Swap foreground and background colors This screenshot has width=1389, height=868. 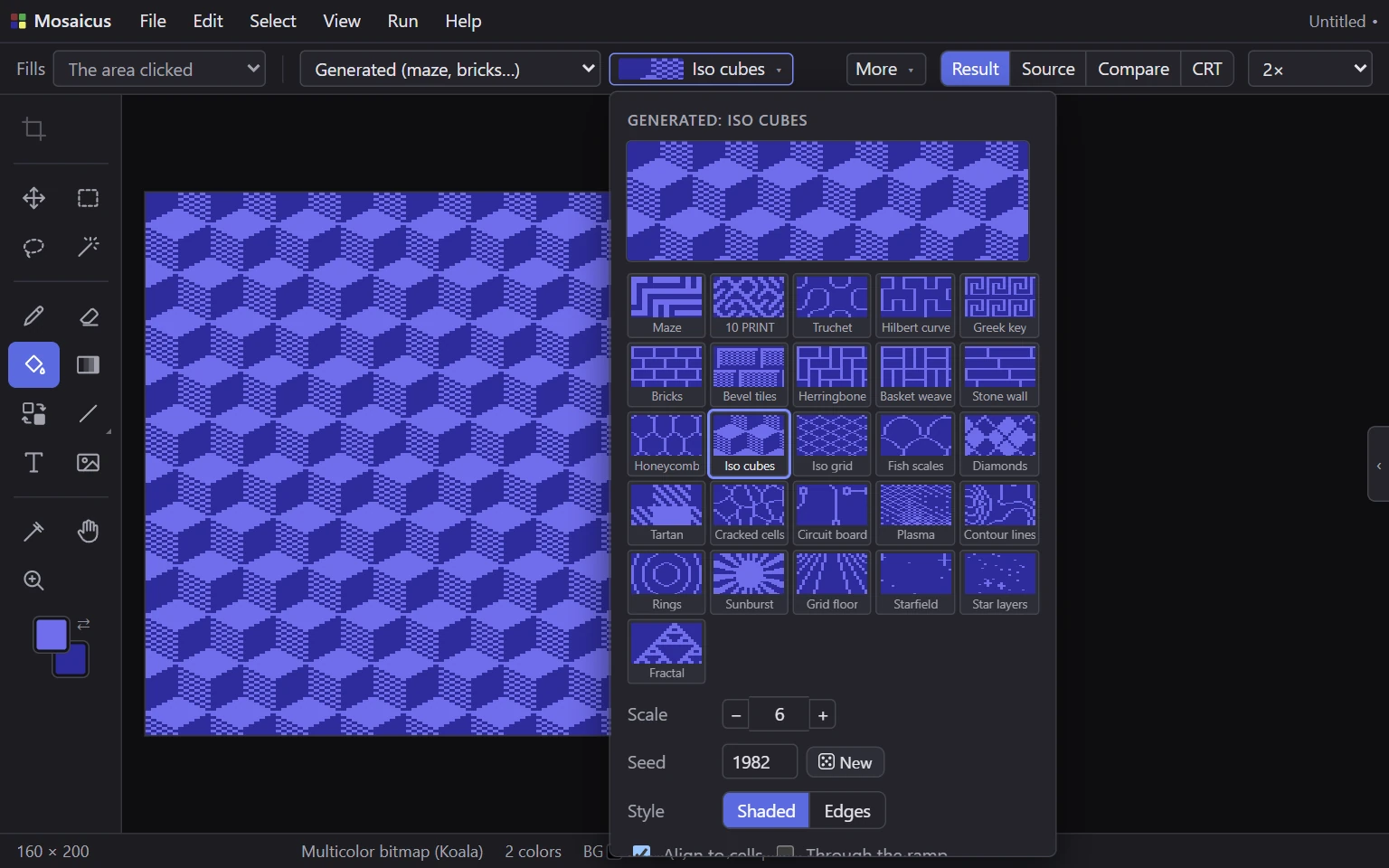(x=83, y=624)
